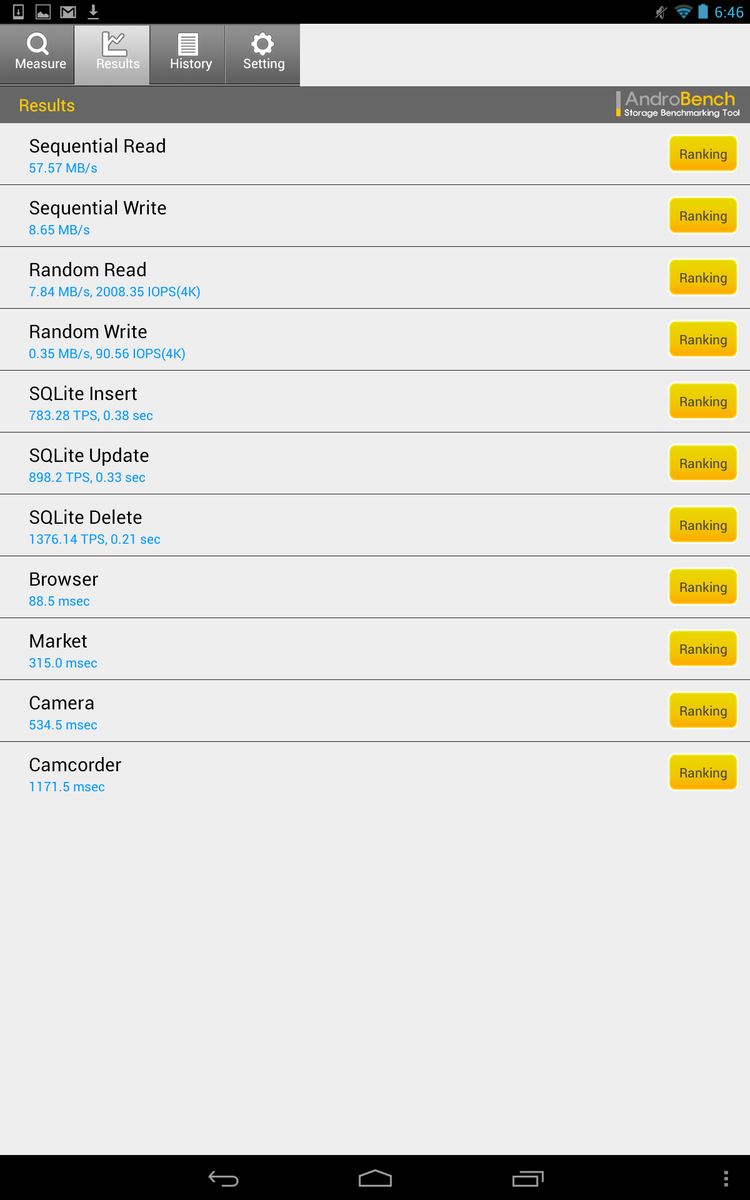Tap the Wi-Fi status icon

[684, 12]
